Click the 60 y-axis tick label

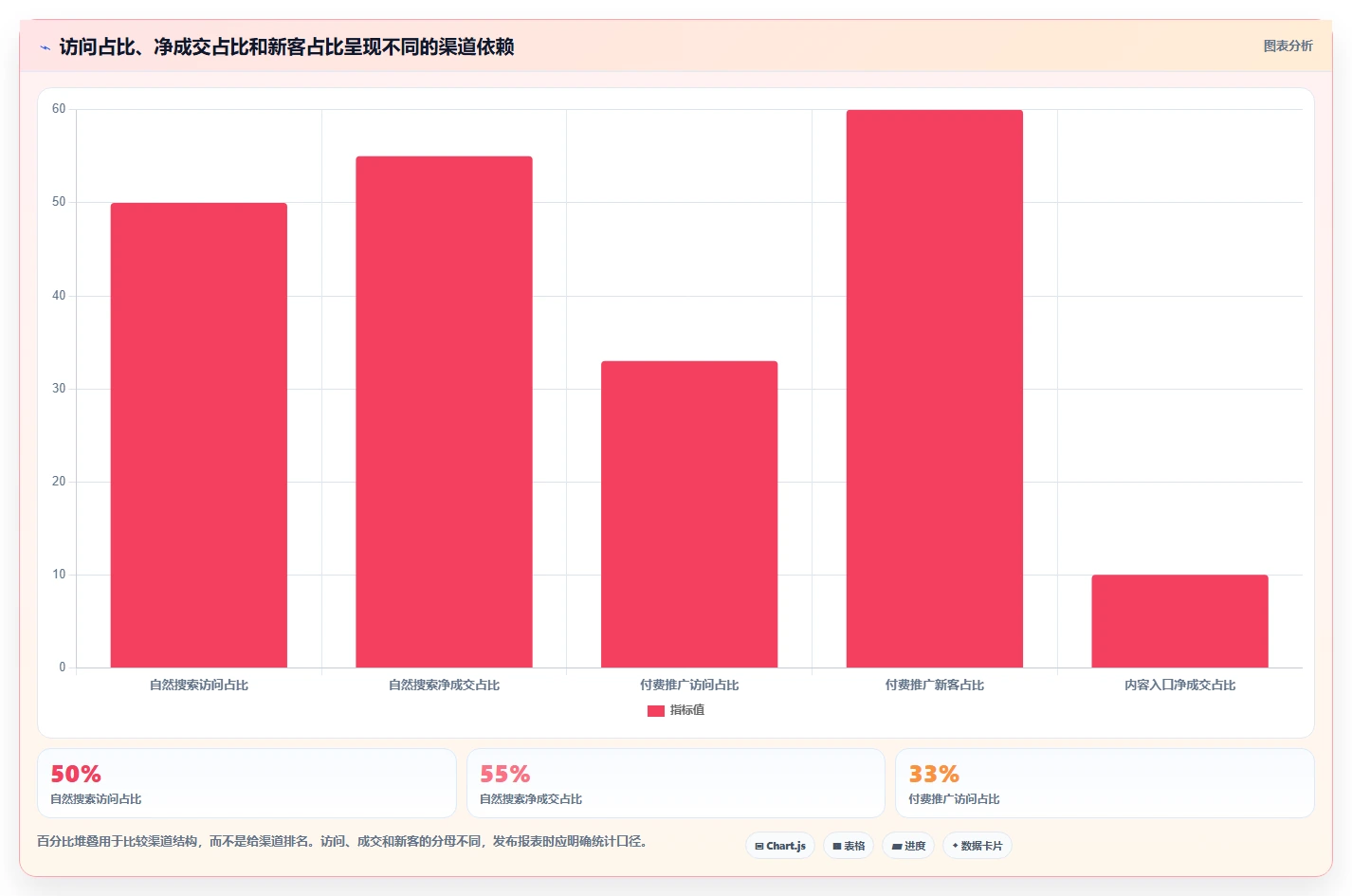pos(59,109)
